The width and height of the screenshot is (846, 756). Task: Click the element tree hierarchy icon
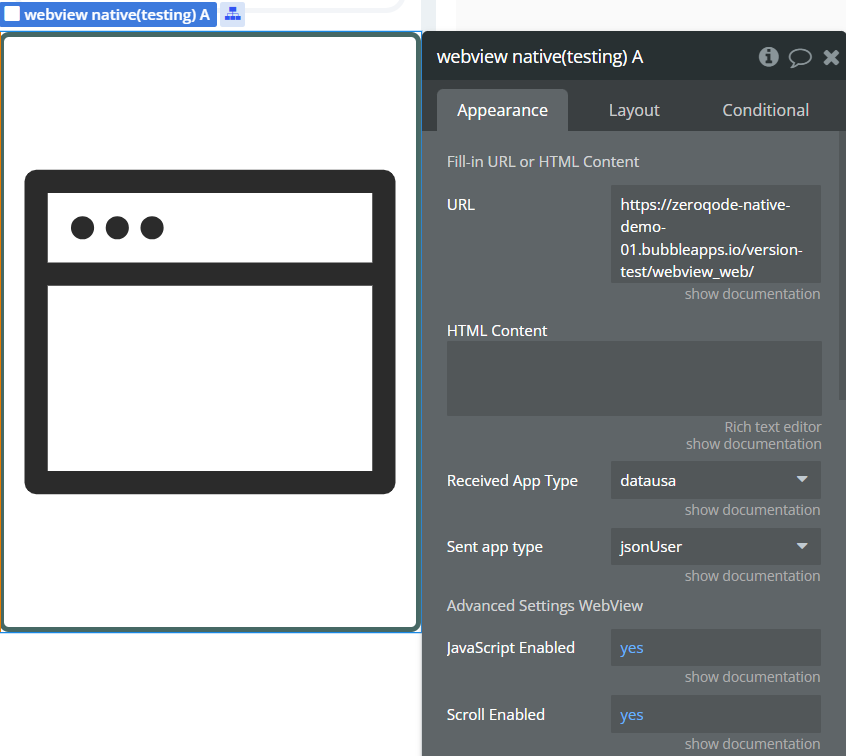tap(233, 15)
